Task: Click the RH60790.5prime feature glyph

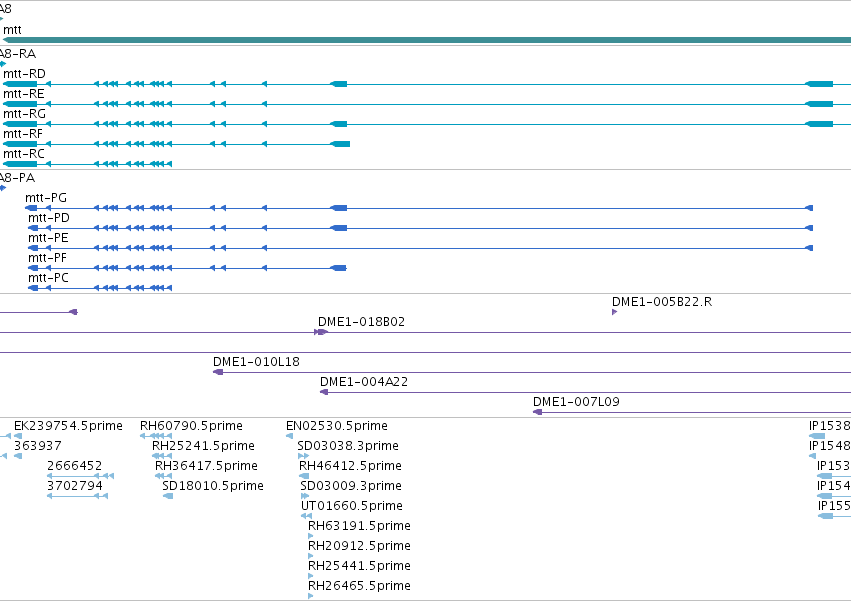Action: (x=156, y=436)
